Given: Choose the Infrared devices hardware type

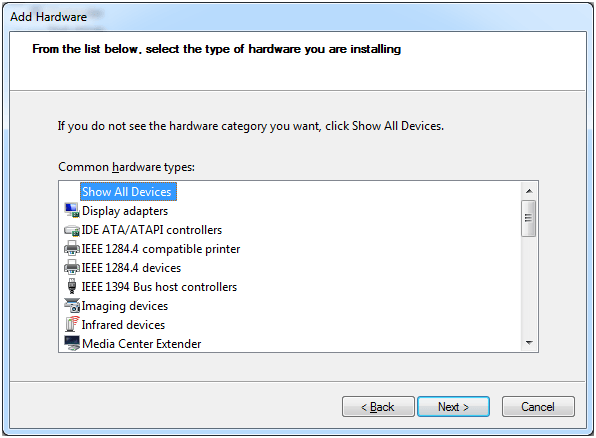Looking at the screenshot, I should [x=123, y=325].
